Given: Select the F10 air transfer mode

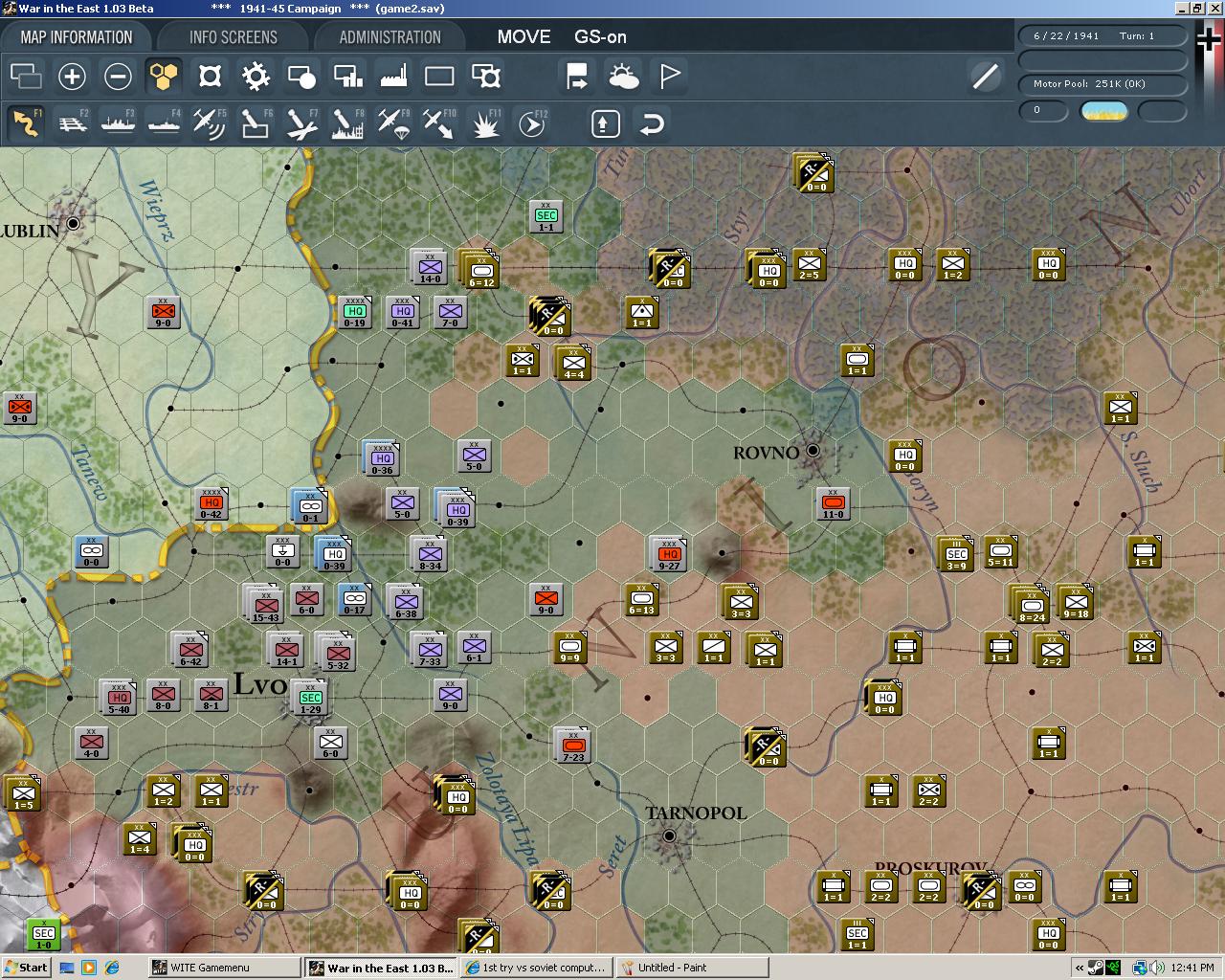Looking at the screenshot, I should 439,123.
